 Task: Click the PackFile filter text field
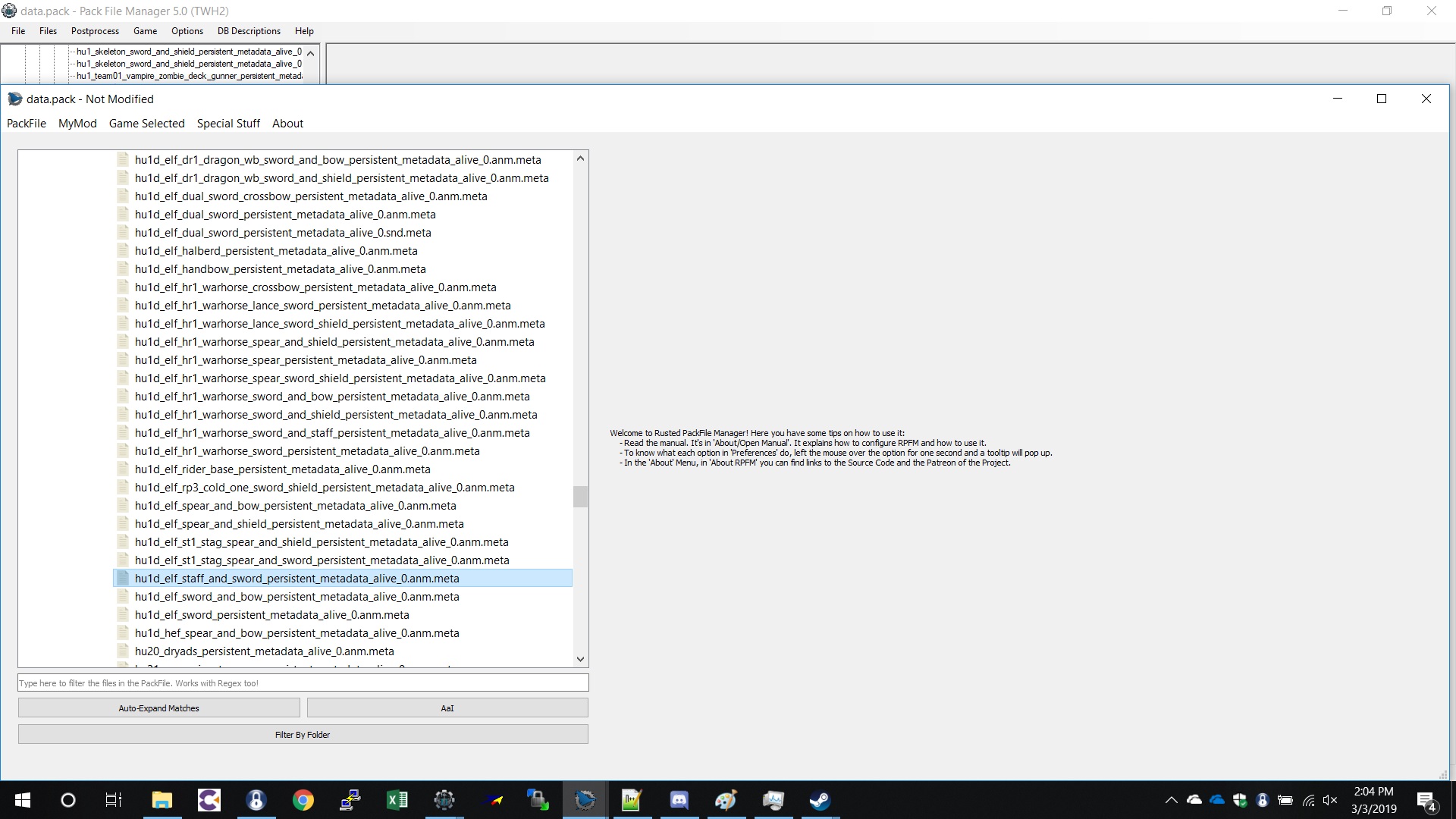pos(303,683)
